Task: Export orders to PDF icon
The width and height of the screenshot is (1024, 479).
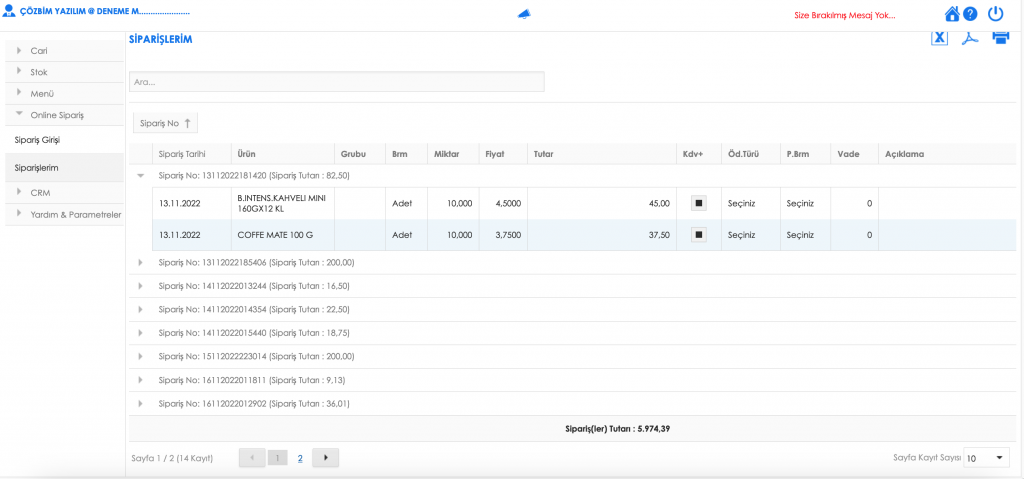Action: 969,38
